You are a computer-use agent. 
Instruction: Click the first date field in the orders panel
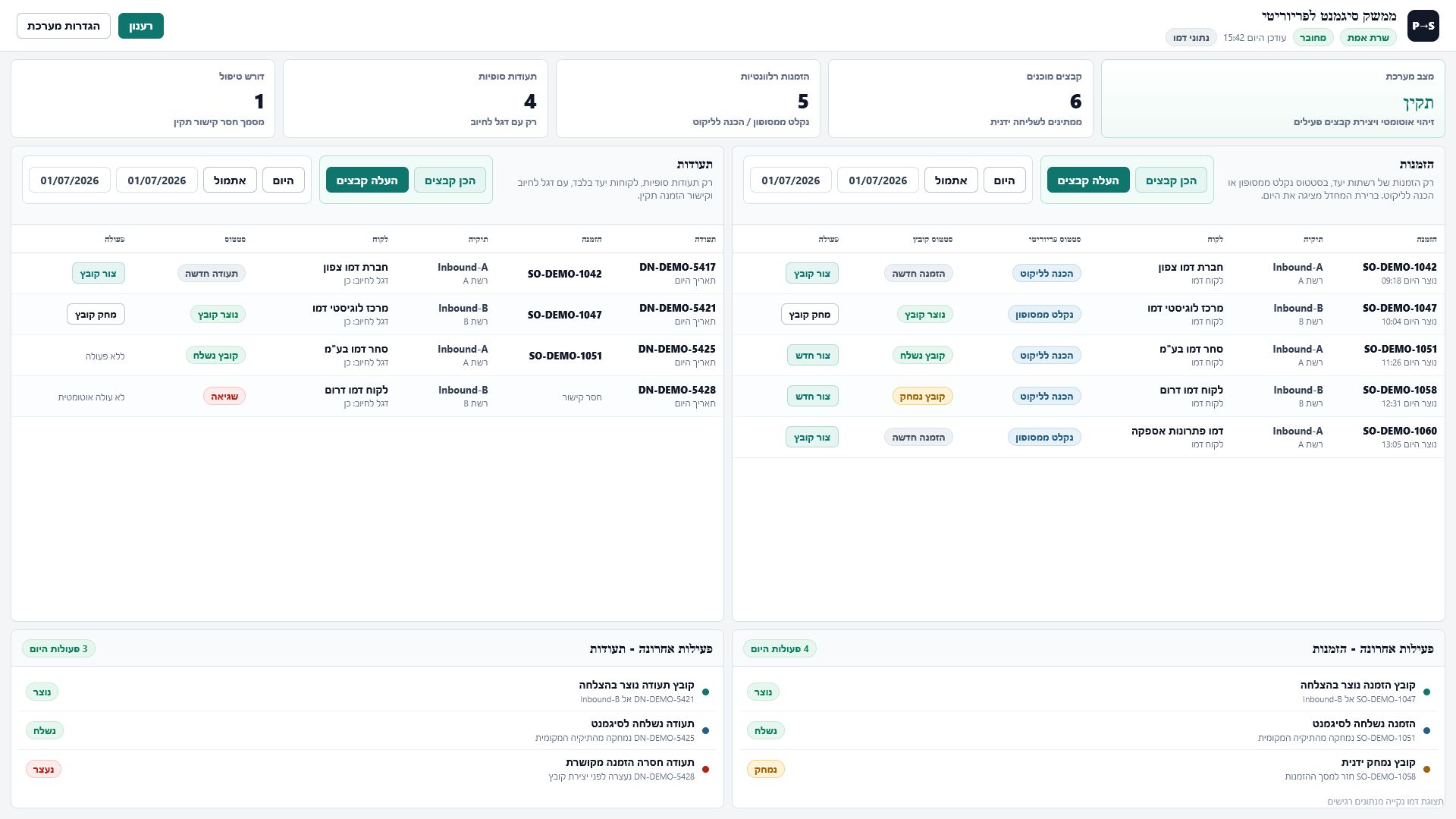tap(878, 180)
